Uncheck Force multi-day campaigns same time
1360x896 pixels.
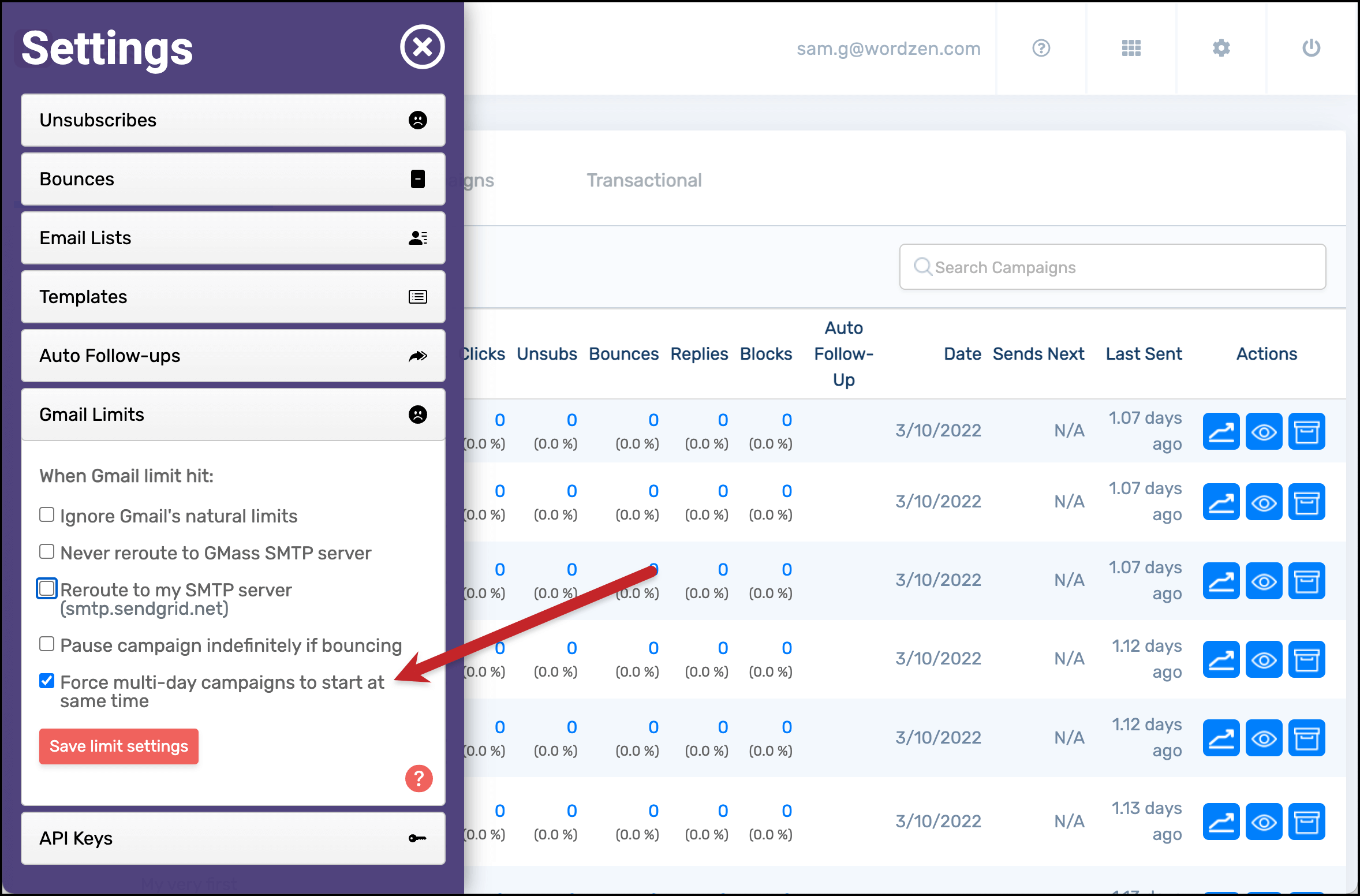[47, 681]
